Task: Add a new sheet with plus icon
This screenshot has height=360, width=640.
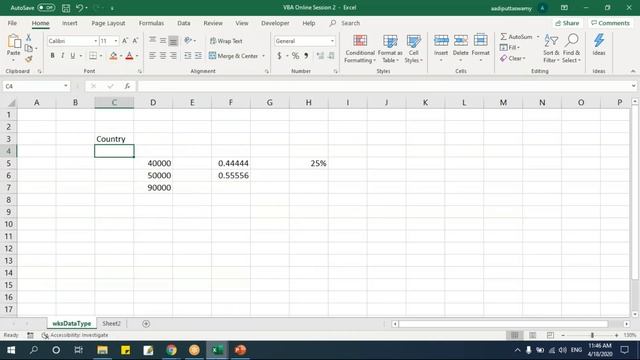Action: coord(146,324)
